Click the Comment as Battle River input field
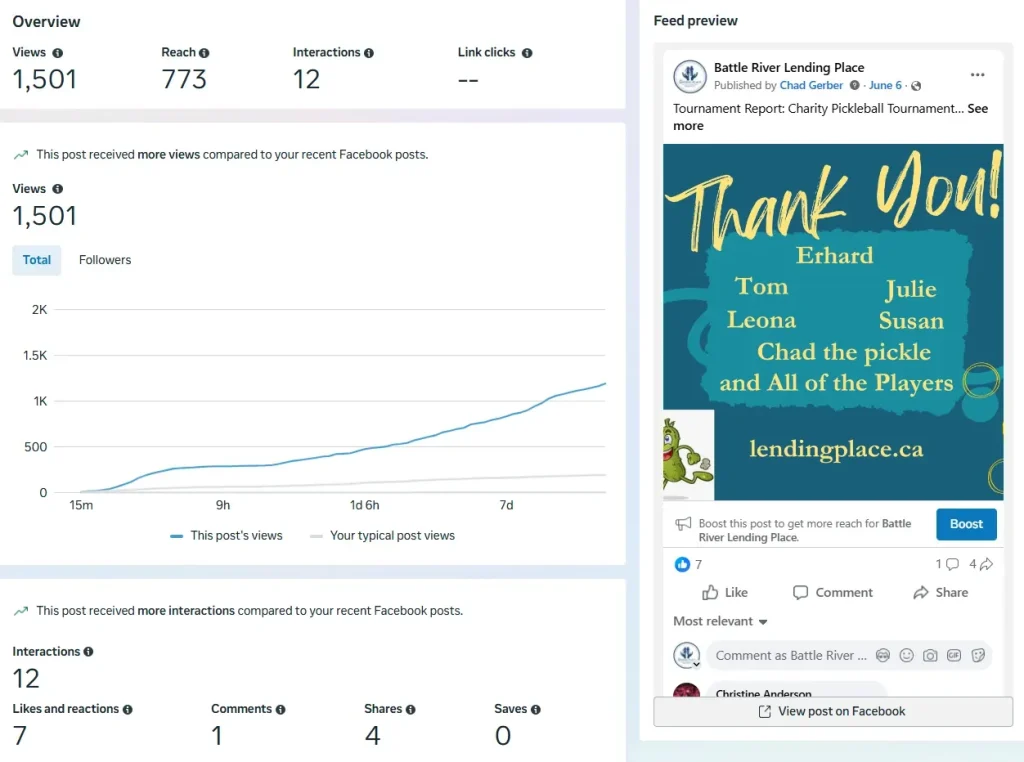 click(x=790, y=656)
